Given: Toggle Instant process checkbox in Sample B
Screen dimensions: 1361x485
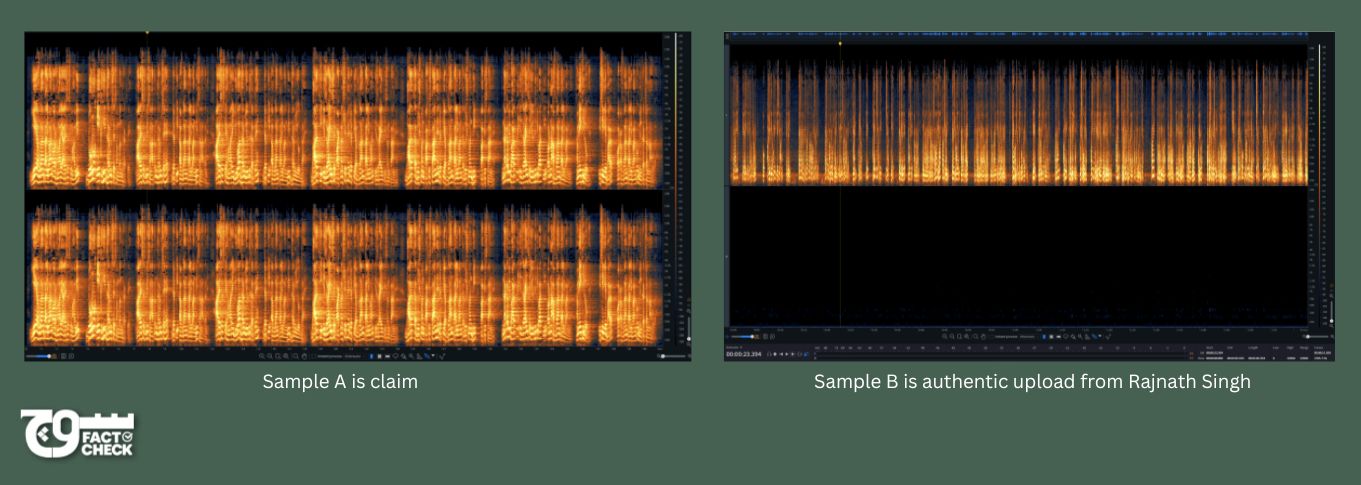Looking at the screenshot, I should tap(993, 337).
